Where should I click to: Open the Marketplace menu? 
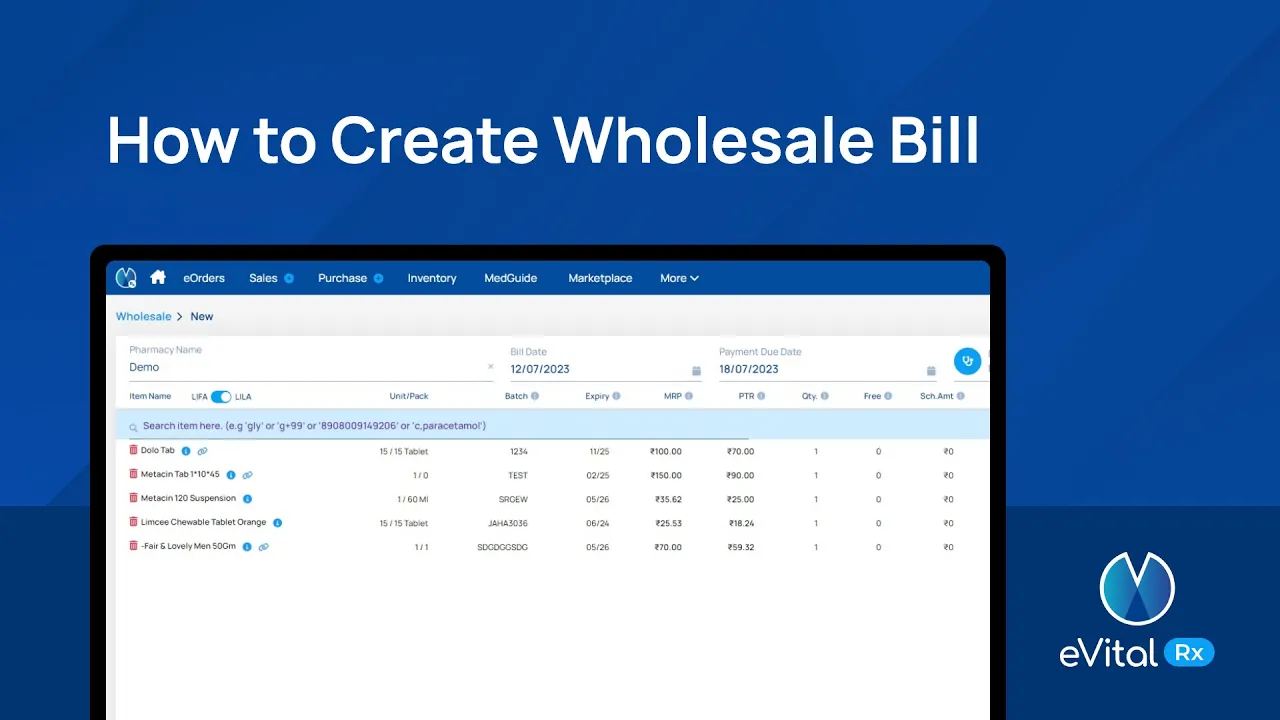pos(600,278)
